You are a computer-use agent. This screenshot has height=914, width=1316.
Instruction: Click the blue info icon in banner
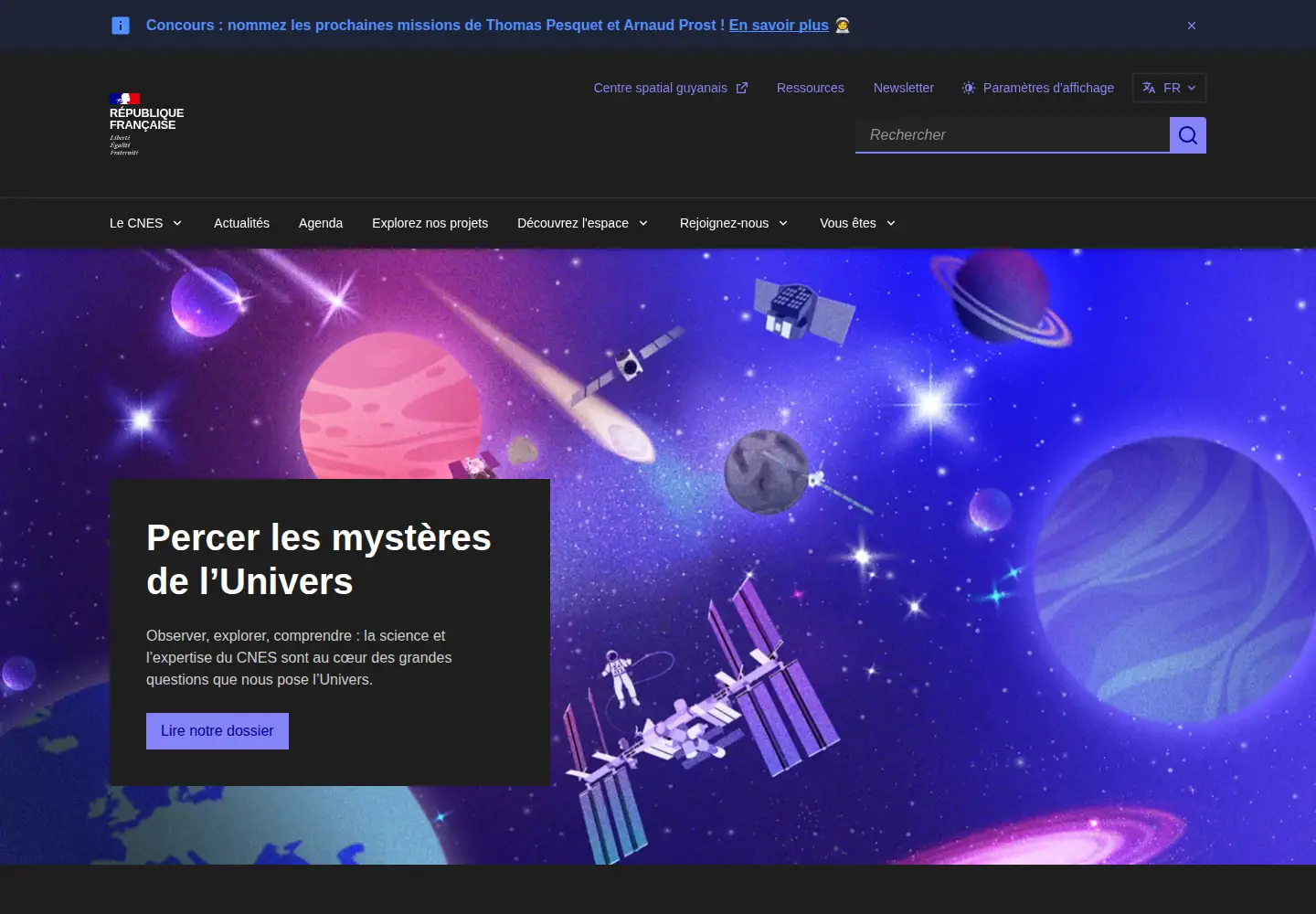coord(121,26)
